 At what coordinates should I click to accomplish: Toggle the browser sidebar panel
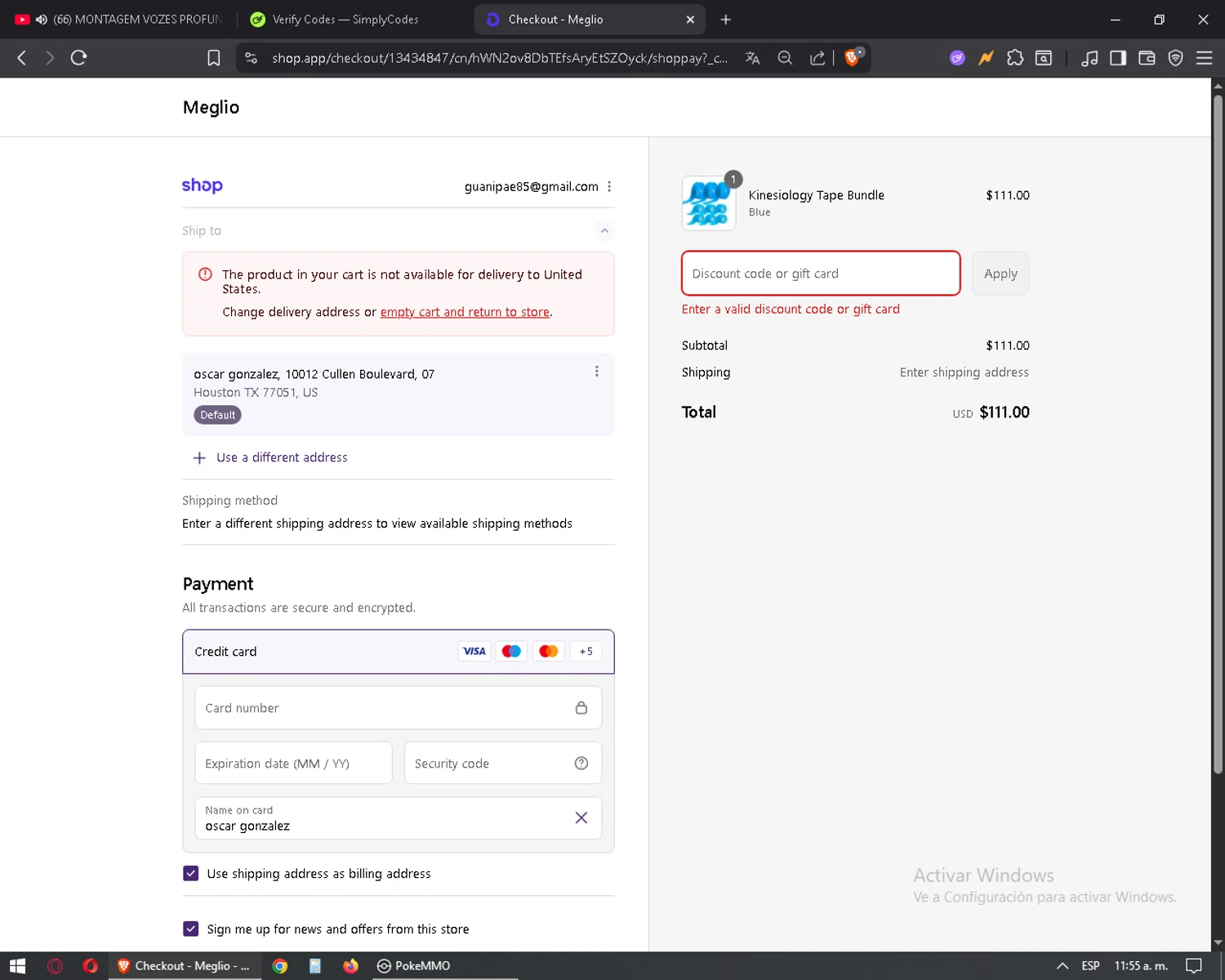(1118, 58)
